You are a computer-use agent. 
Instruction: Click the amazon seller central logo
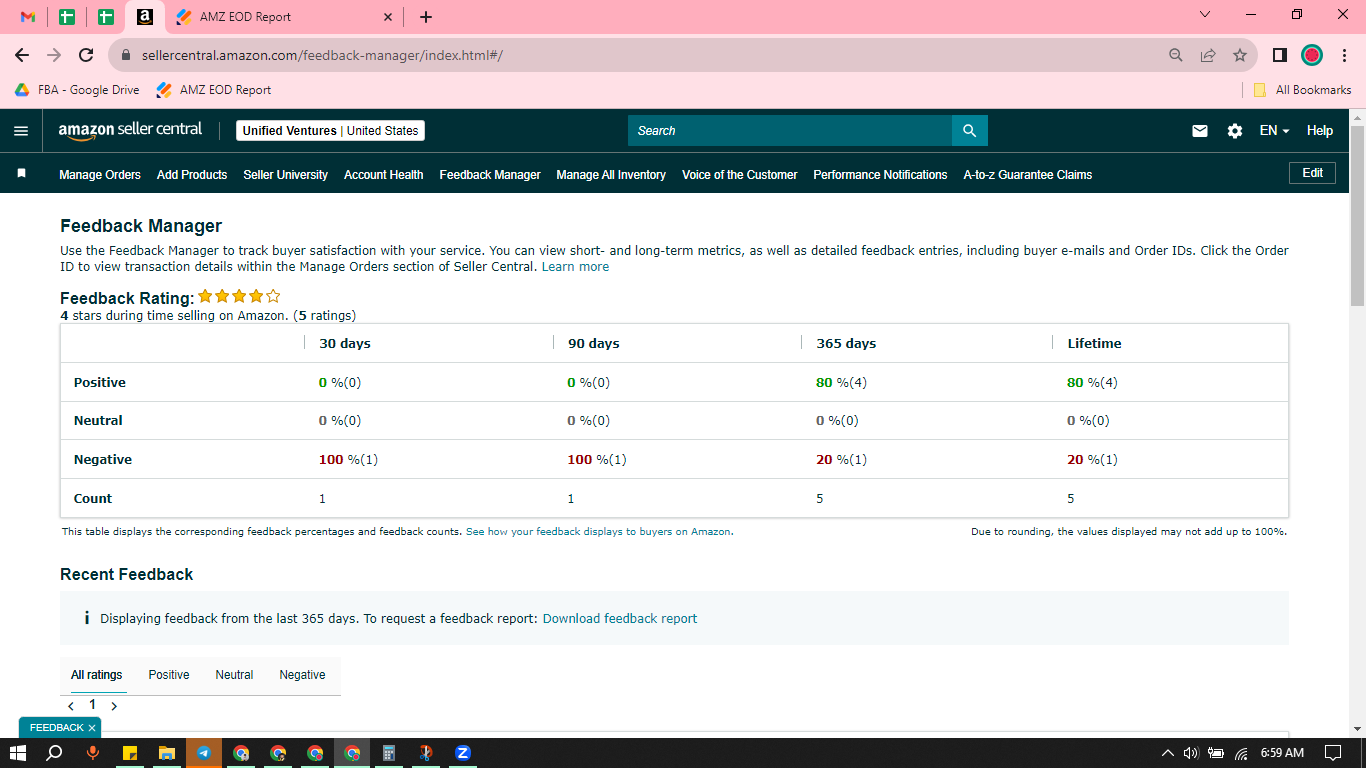[130, 130]
